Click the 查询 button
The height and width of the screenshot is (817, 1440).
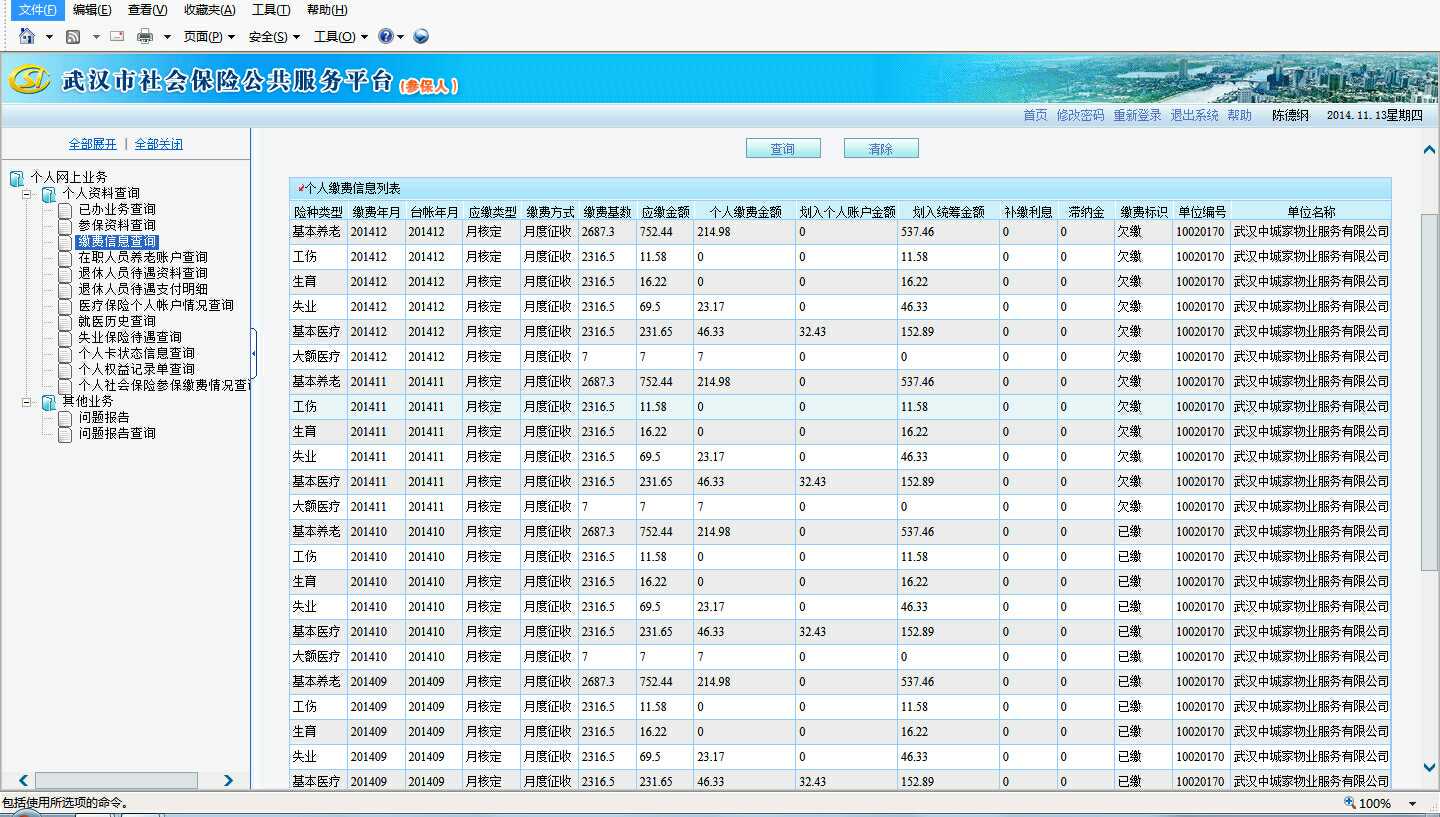pyautogui.click(x=783, y=149)
